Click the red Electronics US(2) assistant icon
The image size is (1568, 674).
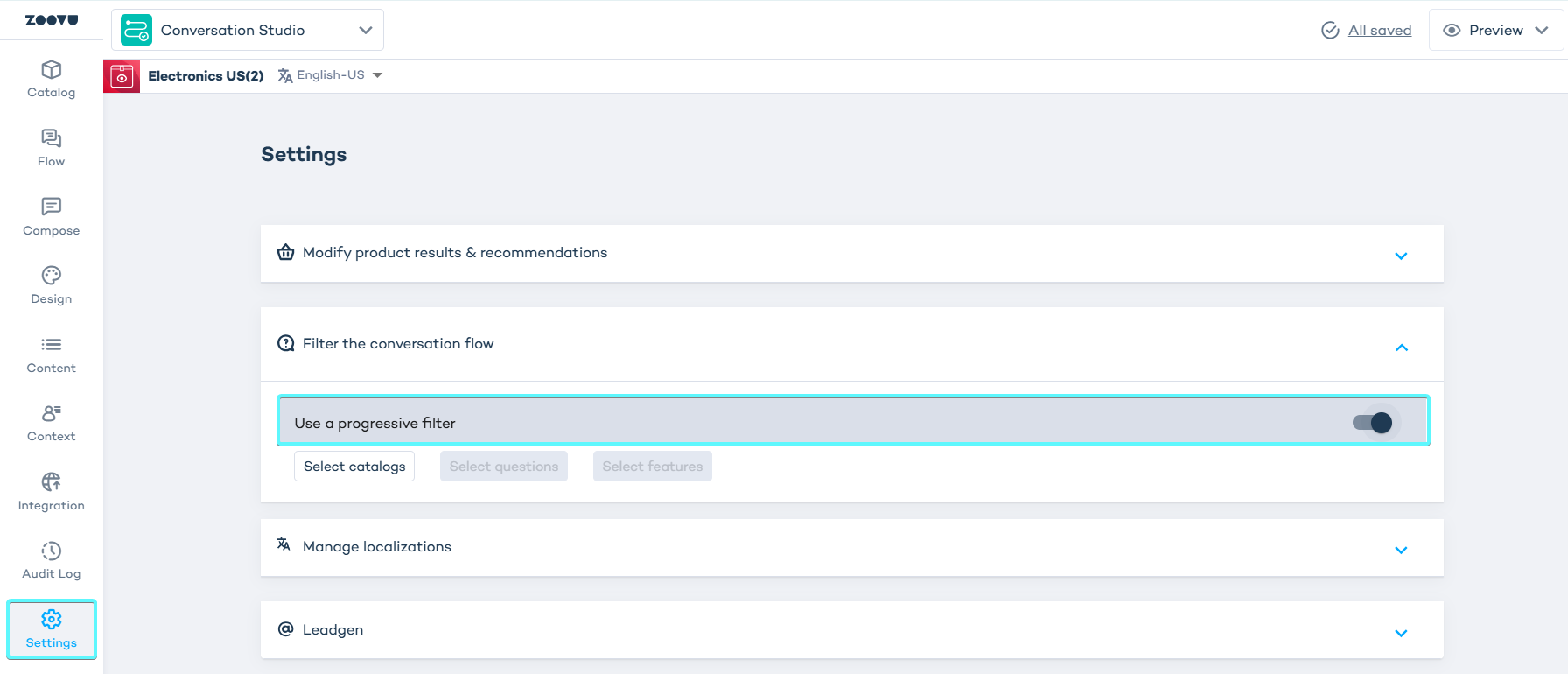pos(122,76)
